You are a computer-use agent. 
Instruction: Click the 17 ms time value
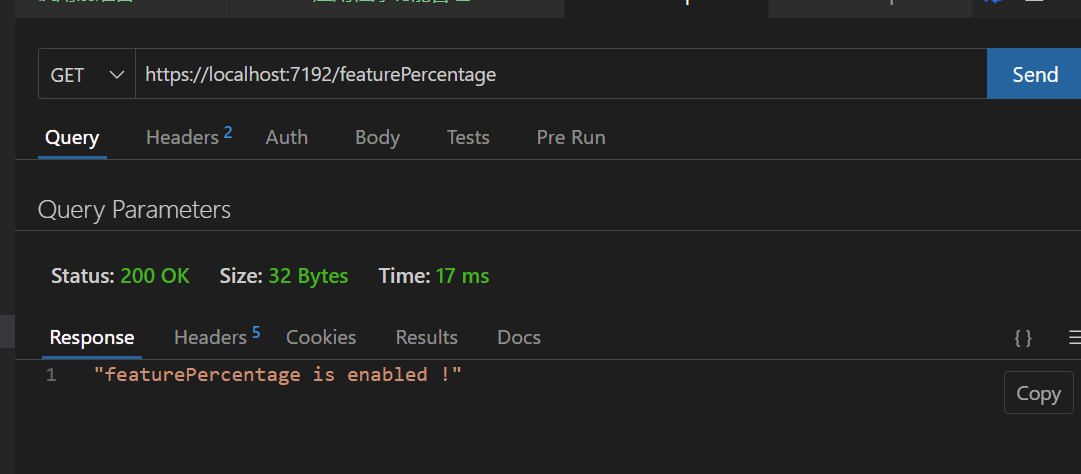point(463,276)
